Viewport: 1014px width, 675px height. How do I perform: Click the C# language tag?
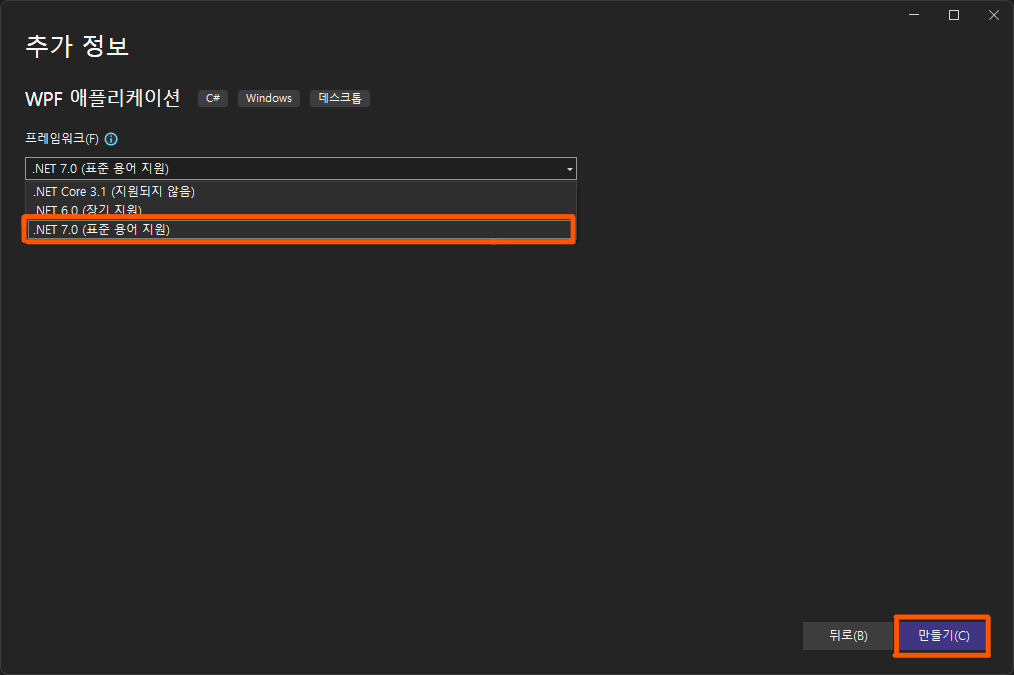pos(213,98)
